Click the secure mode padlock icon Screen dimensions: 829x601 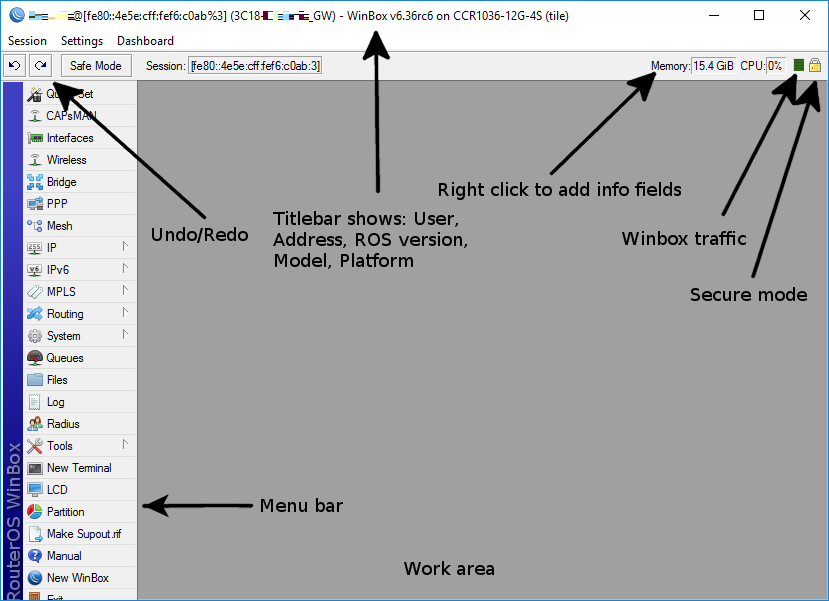[815, 65]
